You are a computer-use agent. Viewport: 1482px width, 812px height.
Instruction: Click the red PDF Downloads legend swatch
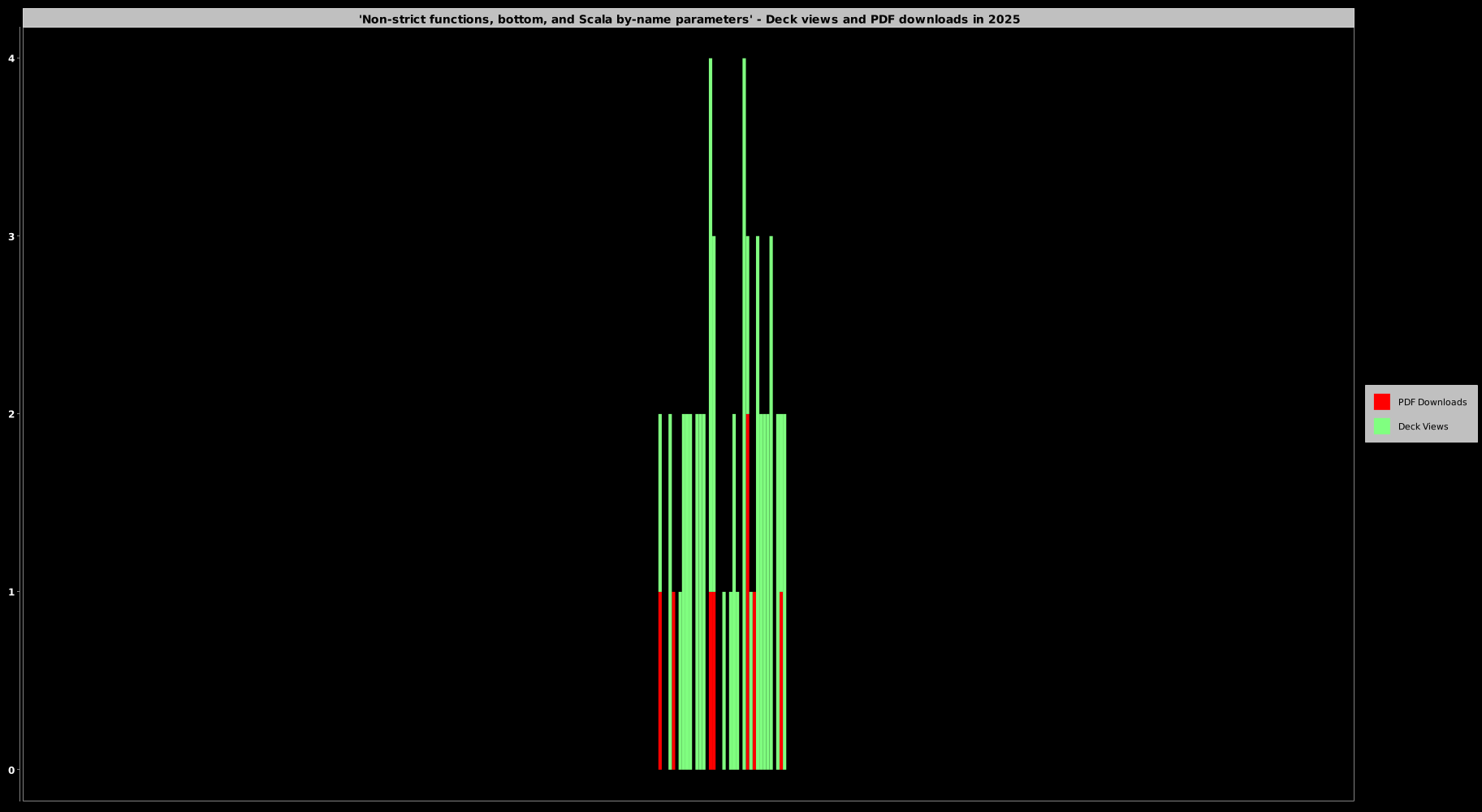click(1381, 402)
